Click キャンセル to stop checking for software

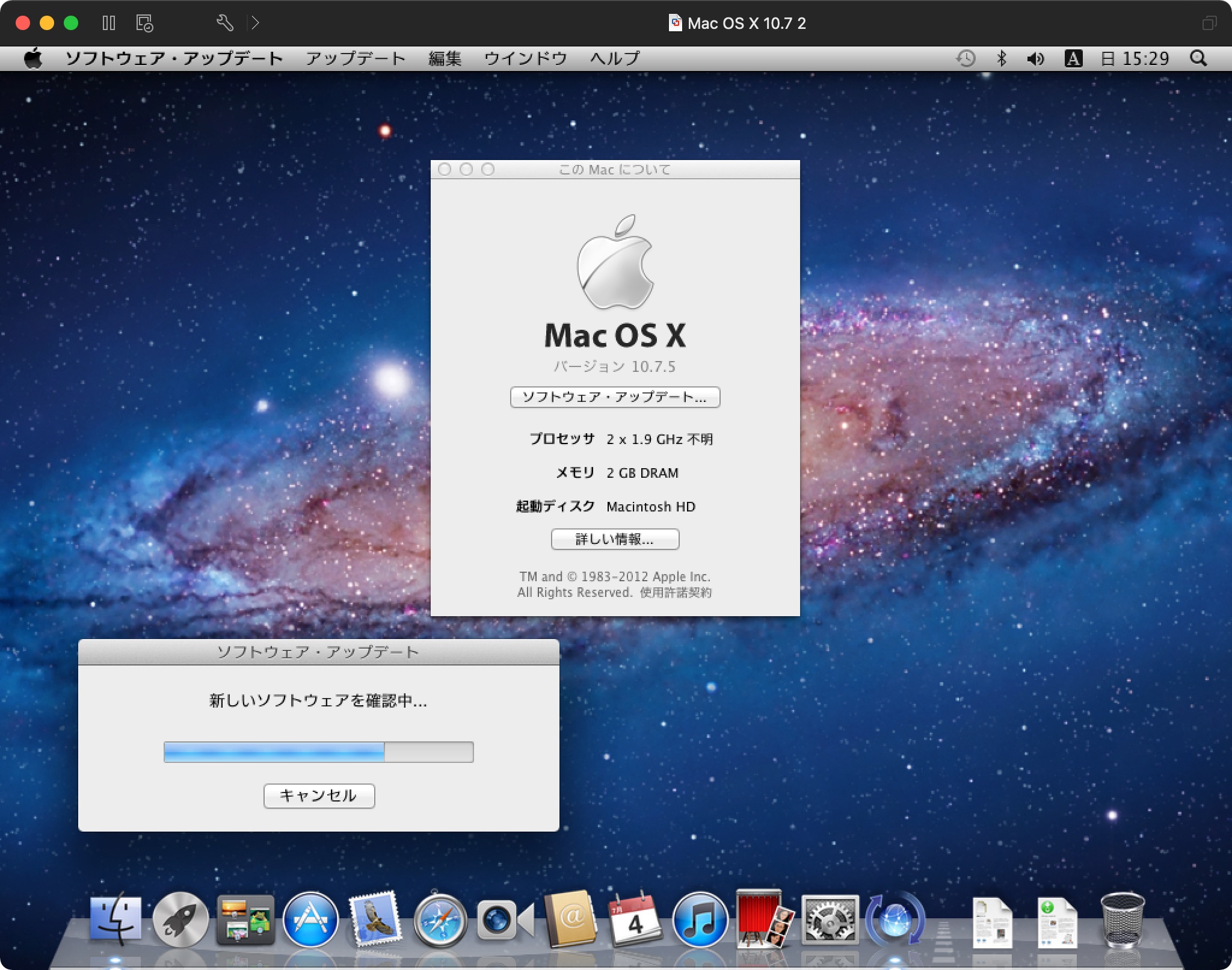[319, 795]
